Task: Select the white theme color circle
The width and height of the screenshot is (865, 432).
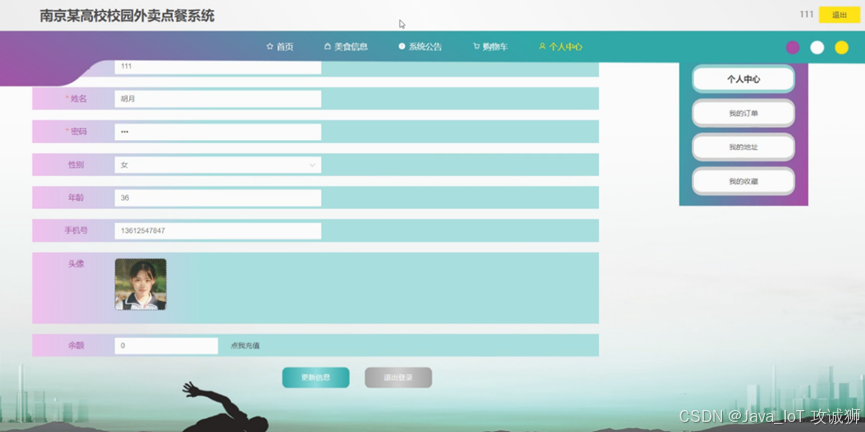Action: pyautogui.click(x=817, y=47)
